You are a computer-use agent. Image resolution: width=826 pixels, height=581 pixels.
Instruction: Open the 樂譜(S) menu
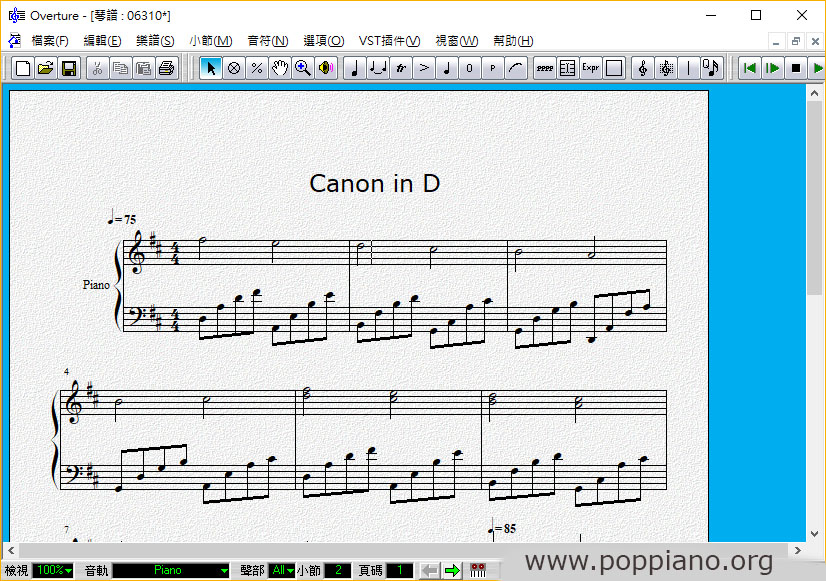155,41
